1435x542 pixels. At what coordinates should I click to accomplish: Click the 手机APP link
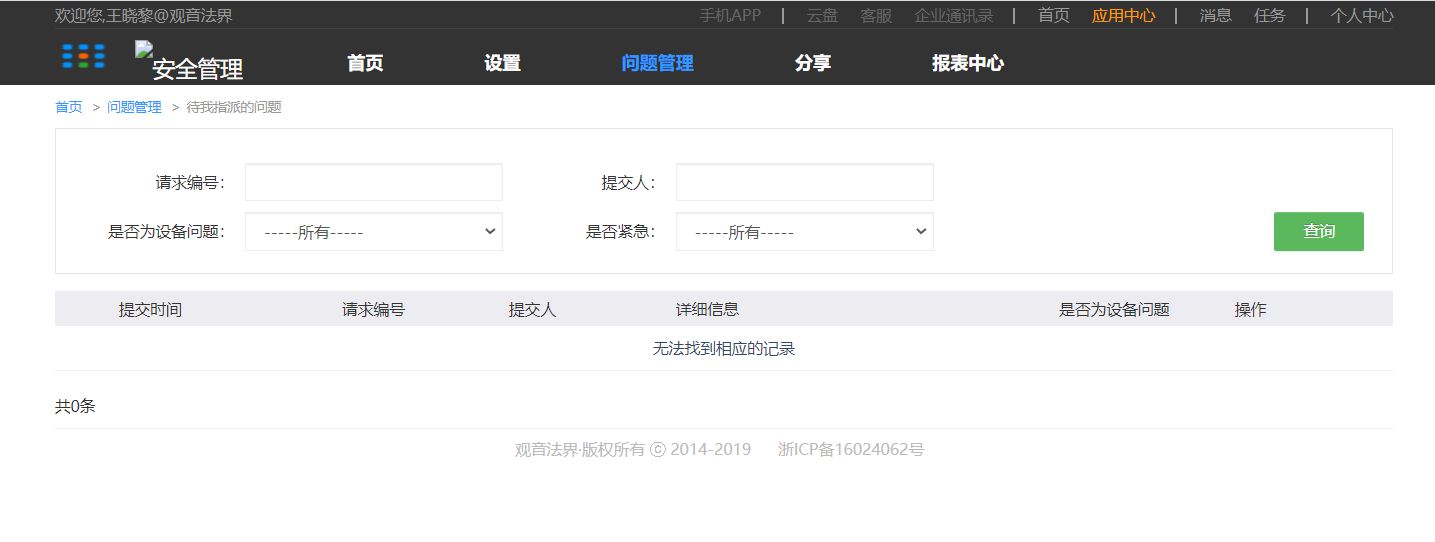730,15
